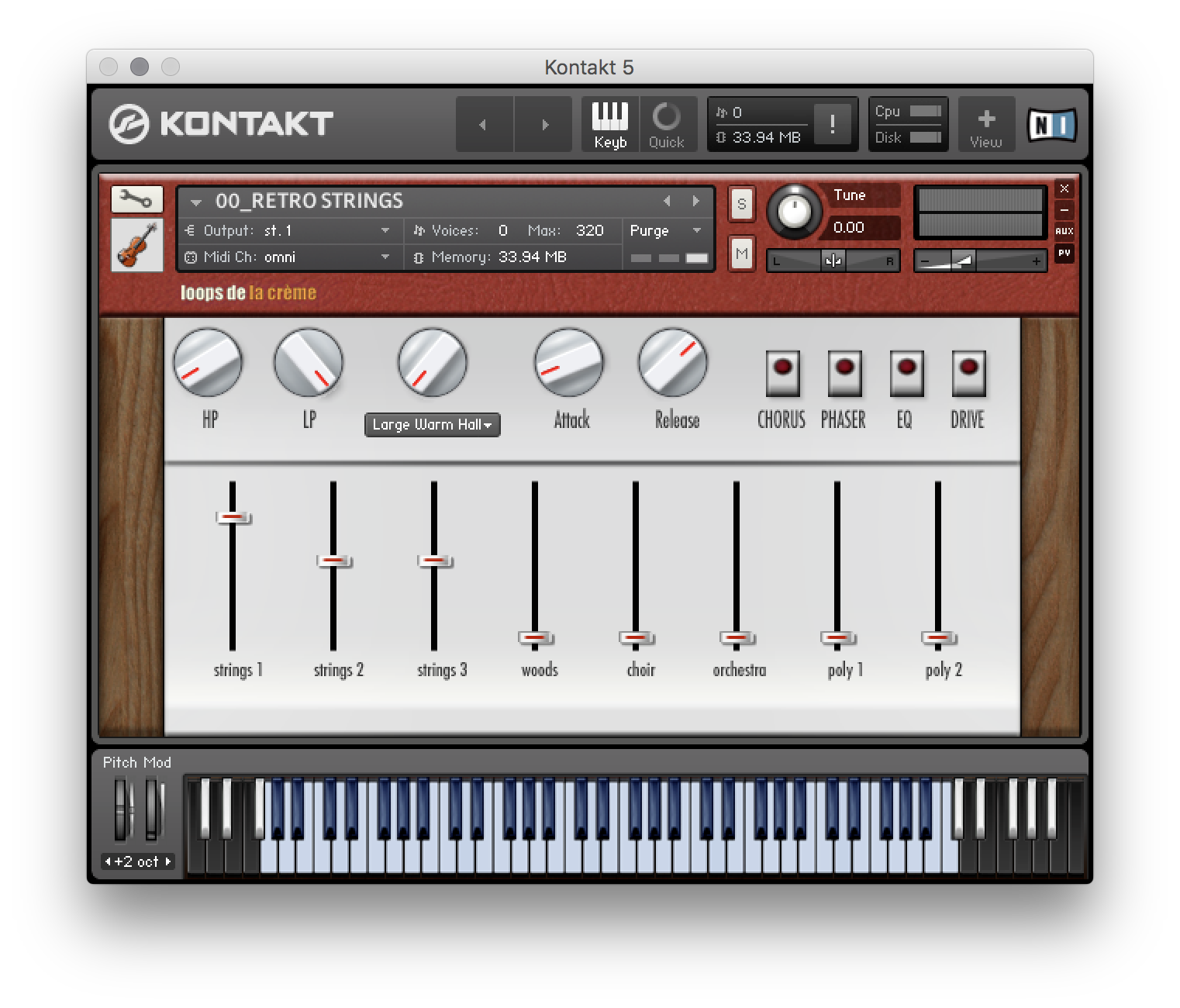1180x1008 pixels.
Task: Click the Tune knob
Action: click(795, 211)
